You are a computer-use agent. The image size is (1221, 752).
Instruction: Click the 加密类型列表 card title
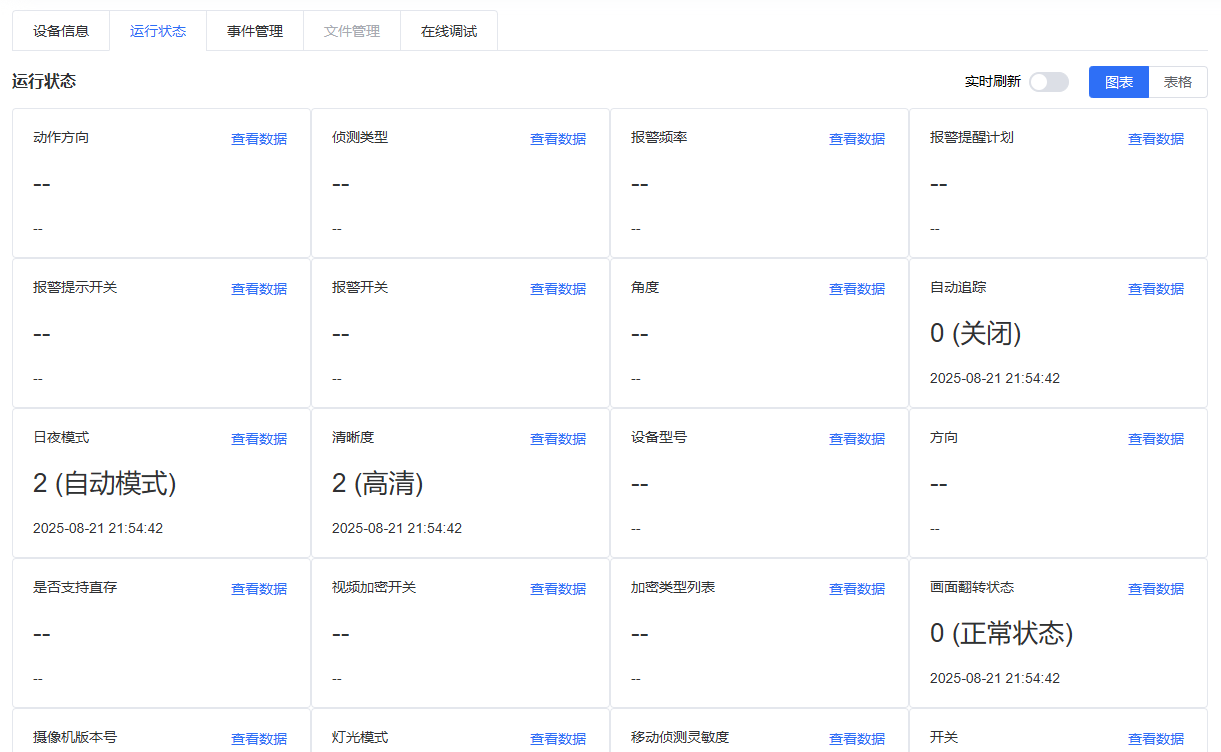tap(673, 587)
